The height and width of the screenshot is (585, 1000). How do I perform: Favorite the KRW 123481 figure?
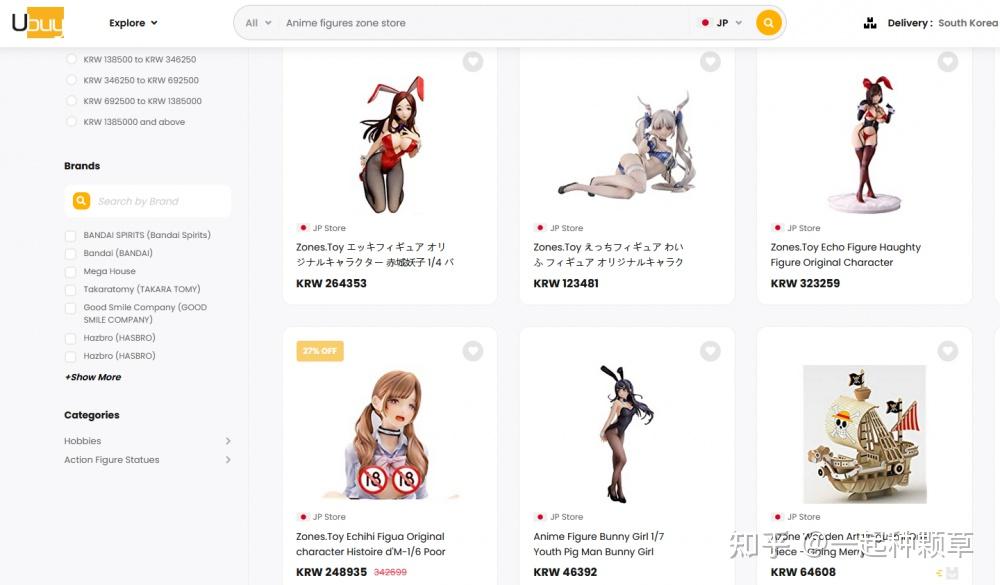710,62
